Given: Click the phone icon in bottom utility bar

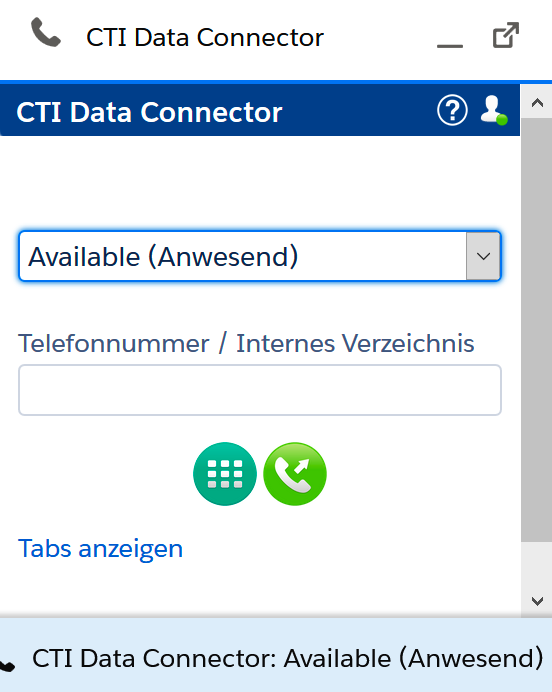Looking at the screenshot, I should point(7,666).
